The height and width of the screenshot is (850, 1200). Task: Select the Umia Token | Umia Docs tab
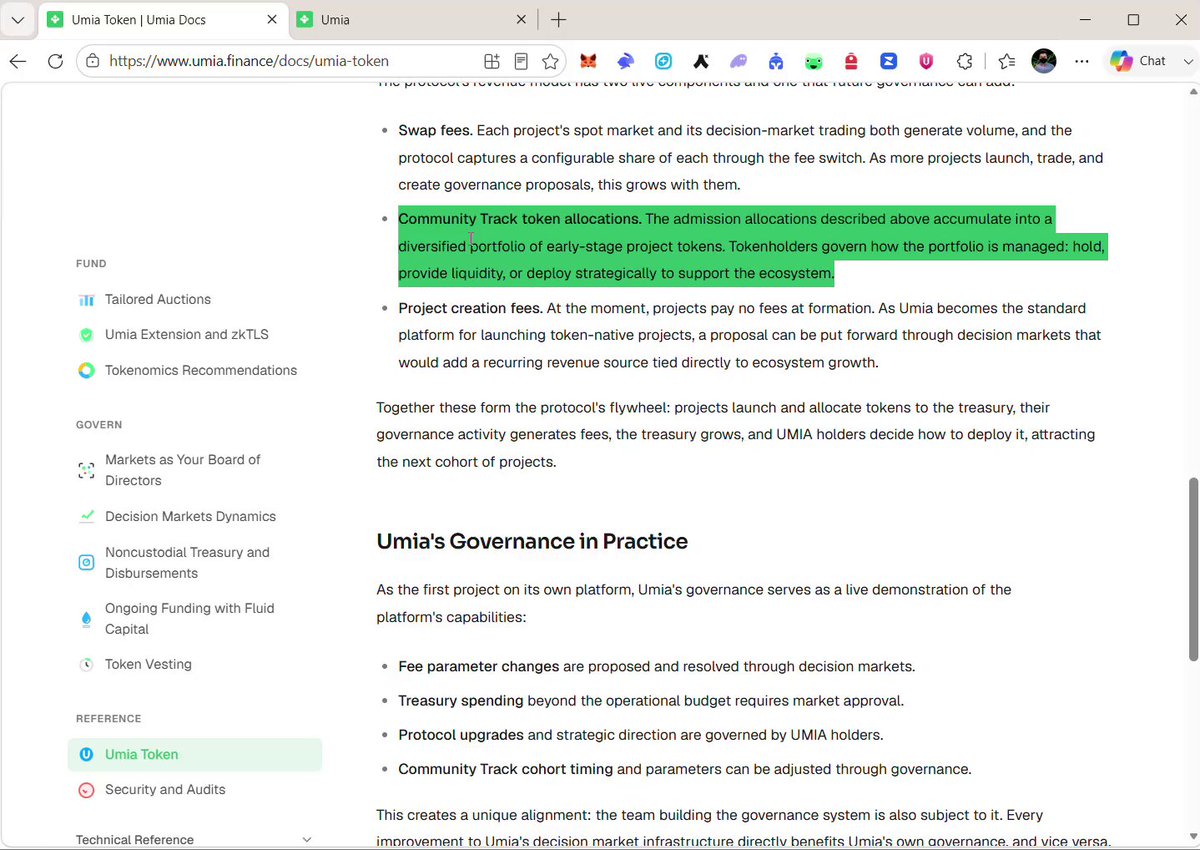pos(163,20)
